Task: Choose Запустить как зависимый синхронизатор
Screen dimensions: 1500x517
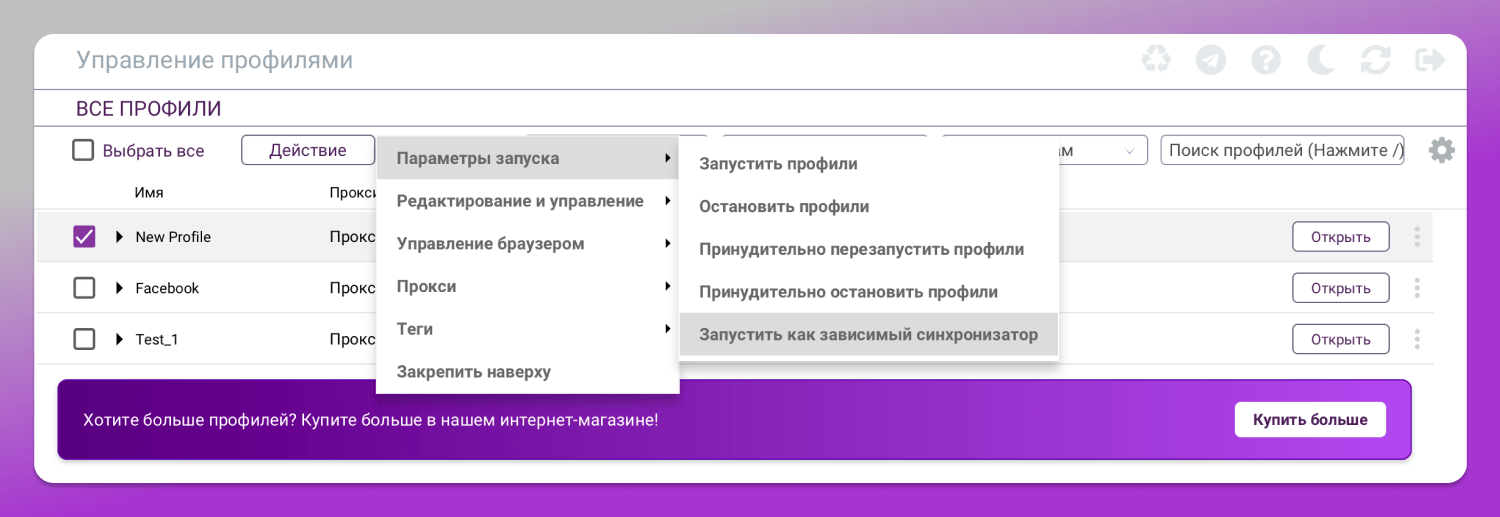Action: [x=869, y=335]
